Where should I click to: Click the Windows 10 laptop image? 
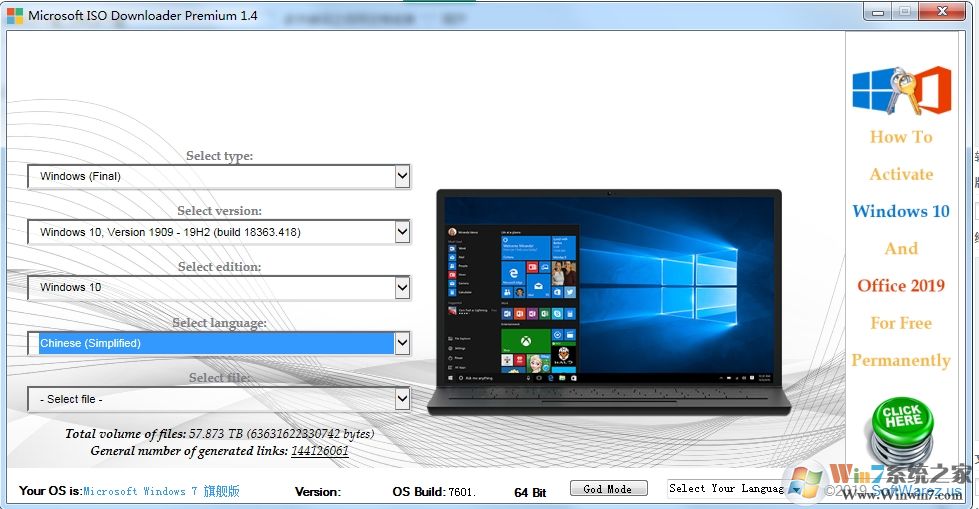[x=609, y=302]
